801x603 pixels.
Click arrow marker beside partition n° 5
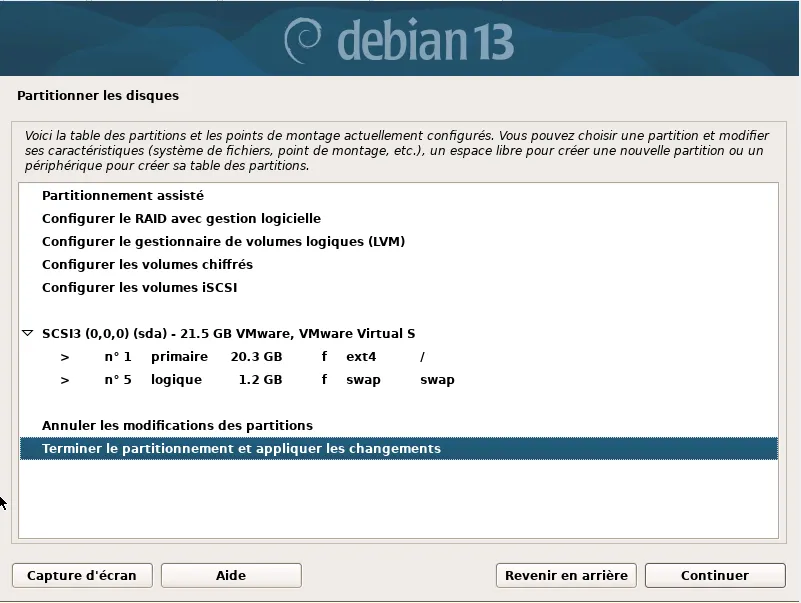65,380
